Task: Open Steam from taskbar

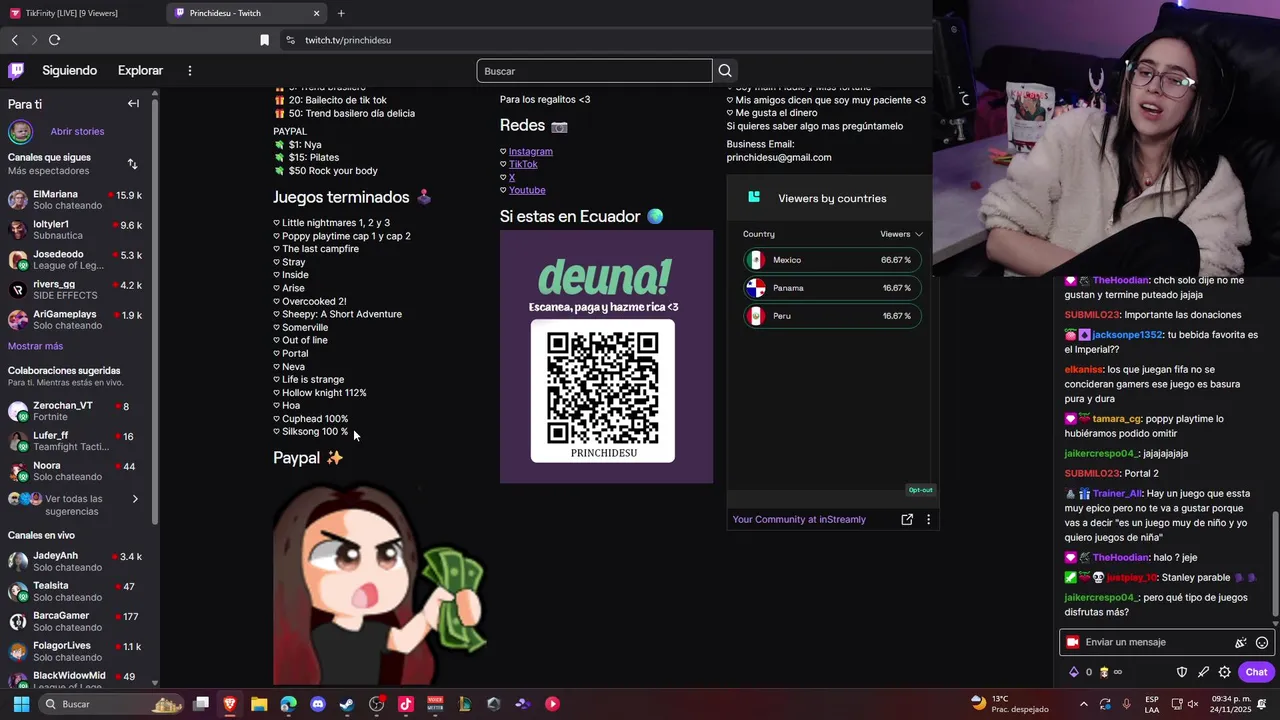Action: coord(347,704)
